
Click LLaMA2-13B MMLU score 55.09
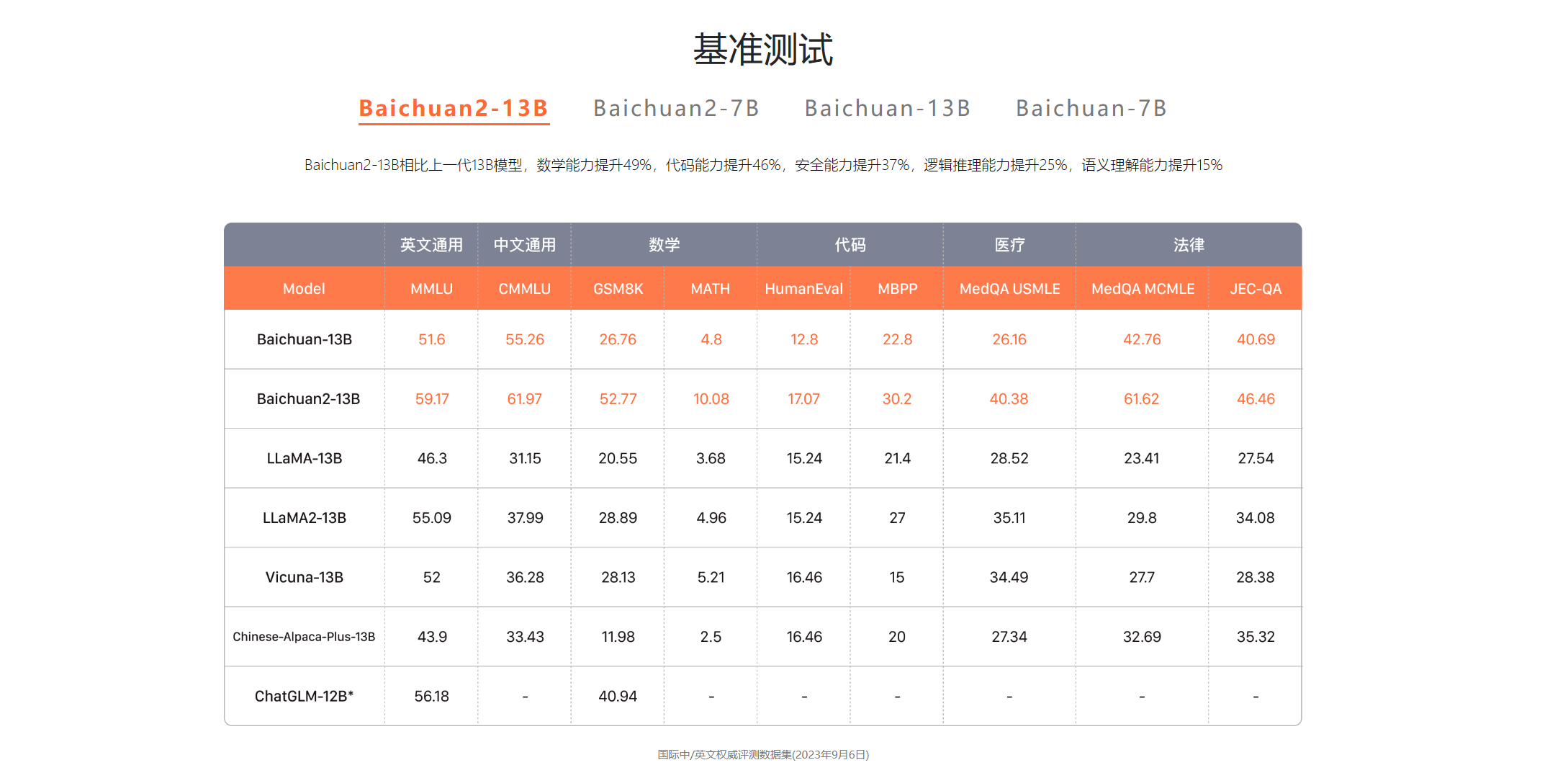[431, 518]
